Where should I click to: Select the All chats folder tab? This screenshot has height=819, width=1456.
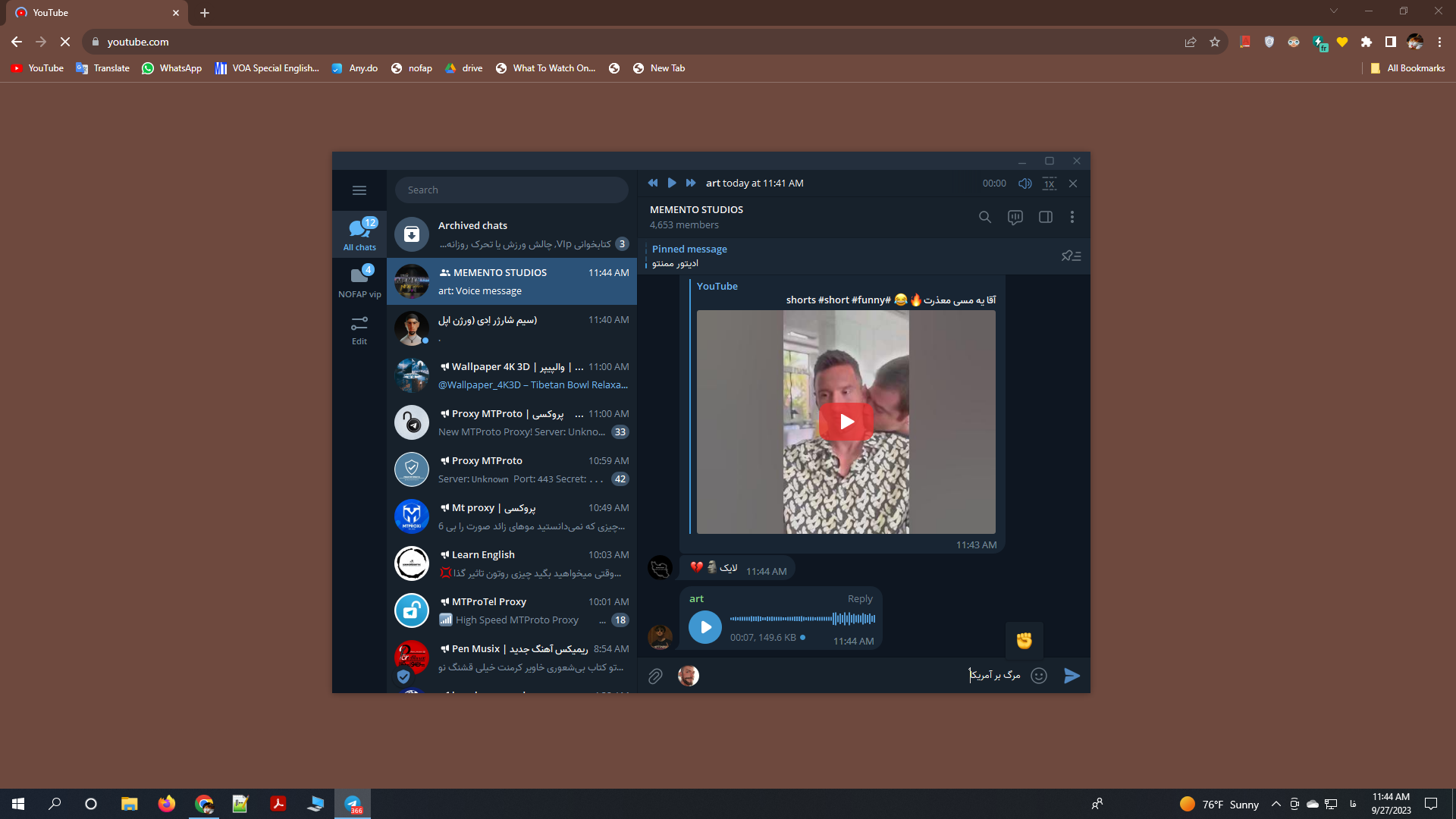coord(359,234)
